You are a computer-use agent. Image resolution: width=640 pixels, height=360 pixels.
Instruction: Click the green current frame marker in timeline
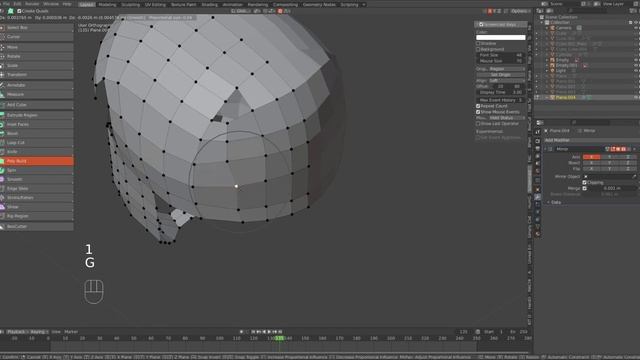[279, 338]
